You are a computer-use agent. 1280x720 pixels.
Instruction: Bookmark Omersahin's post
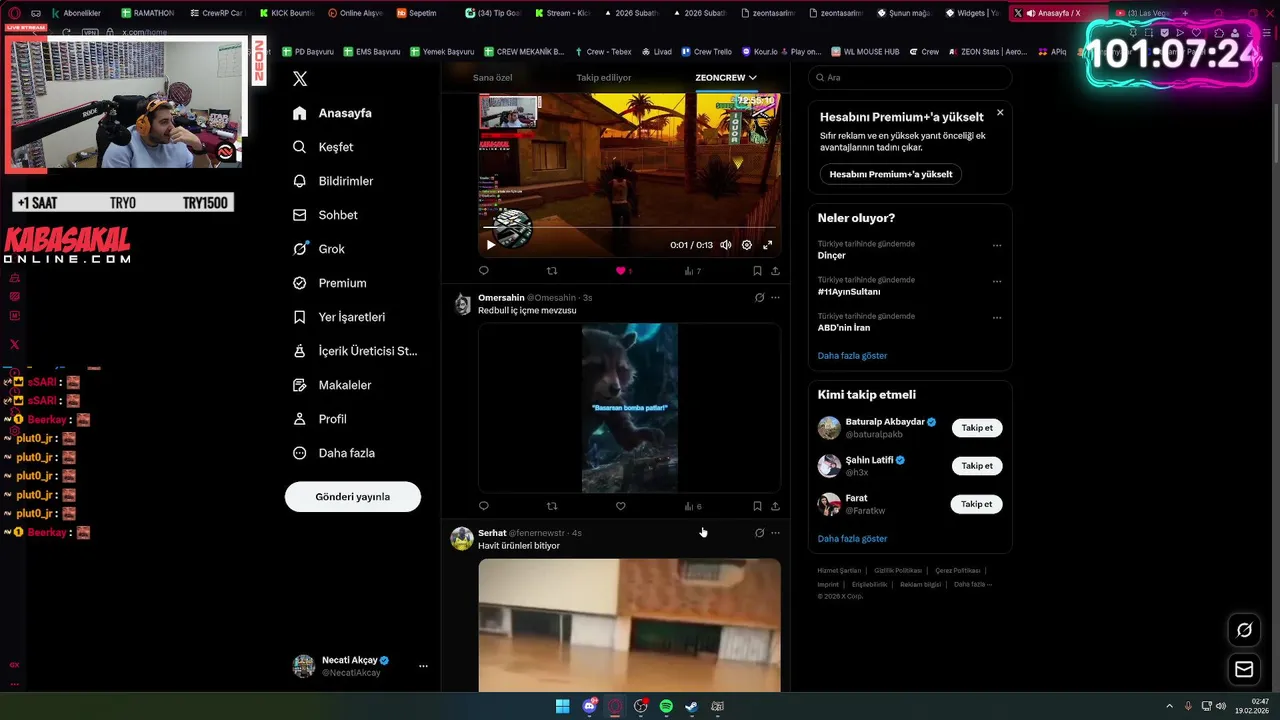[x=757, y=506]
